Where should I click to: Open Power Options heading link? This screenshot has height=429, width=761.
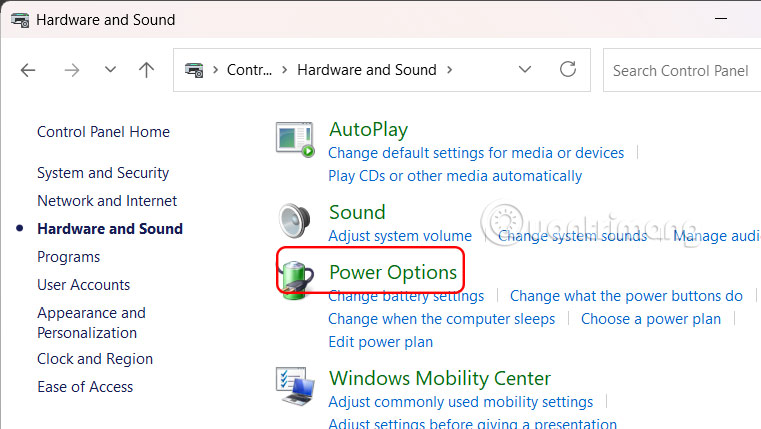coord(393,272)
